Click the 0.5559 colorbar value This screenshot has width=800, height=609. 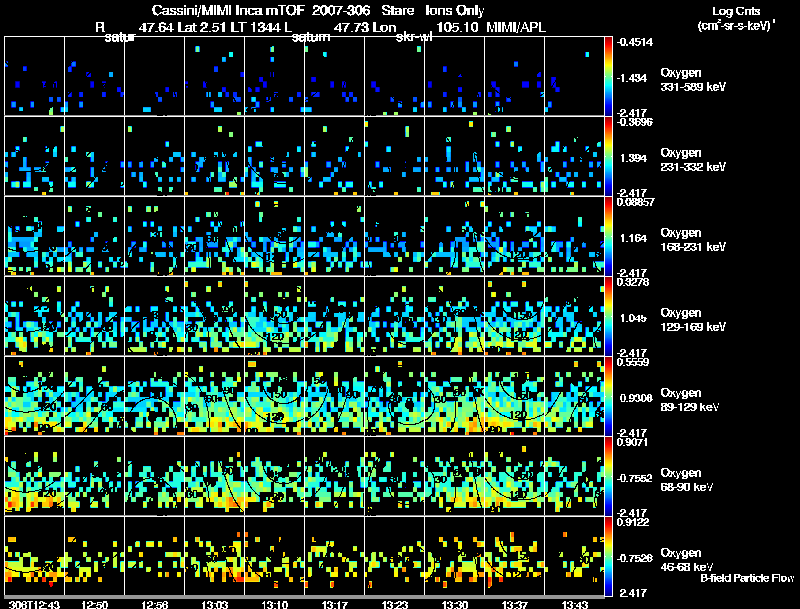633,362
